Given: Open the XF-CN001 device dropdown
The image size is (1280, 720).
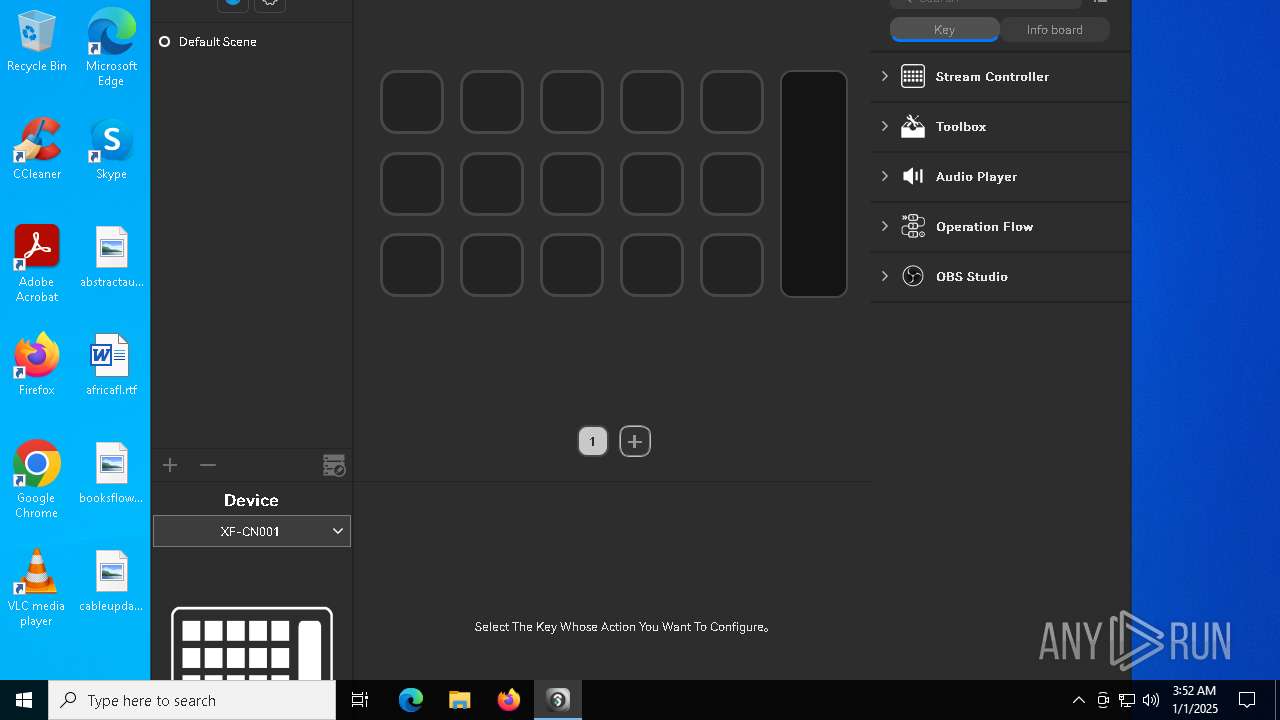Looking at the screenshot, I should point(252,531).
